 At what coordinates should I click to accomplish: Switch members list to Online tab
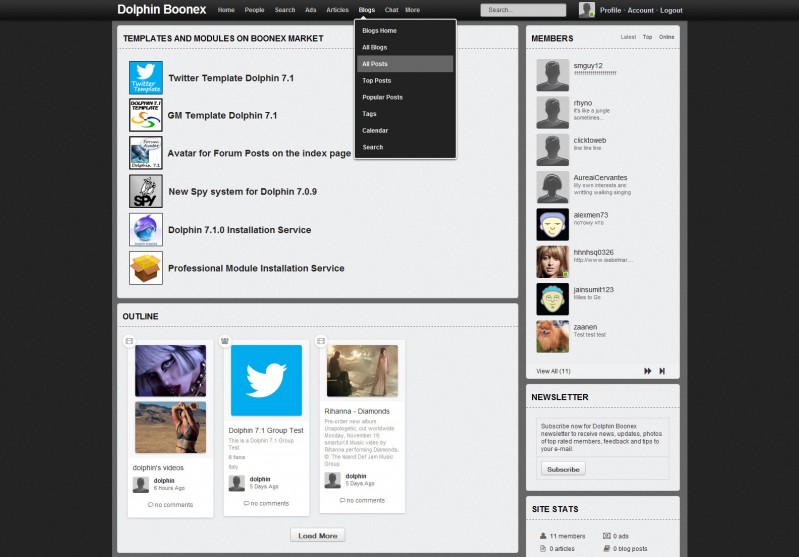[666, 37]
